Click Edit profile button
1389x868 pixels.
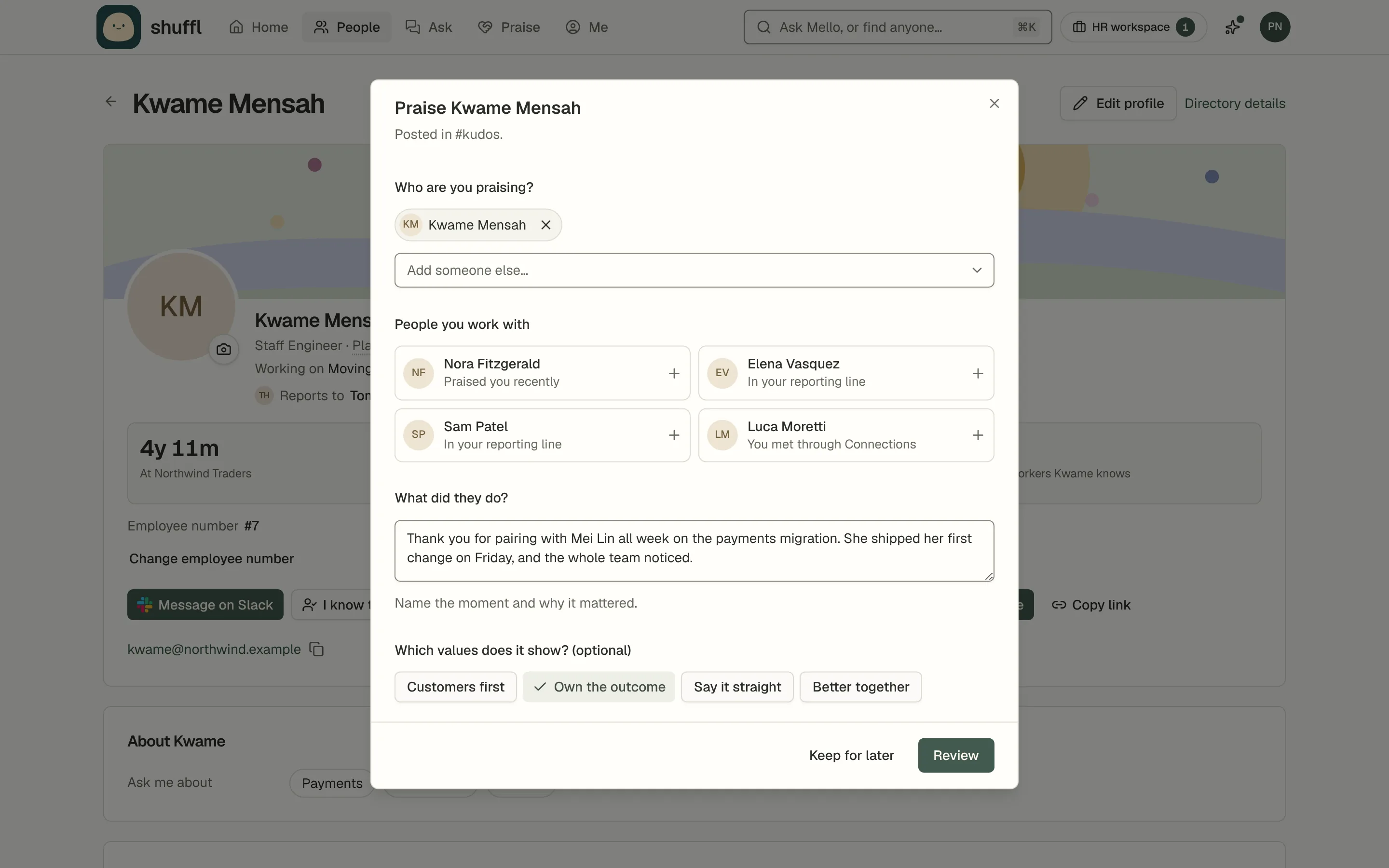[1117, 103]
